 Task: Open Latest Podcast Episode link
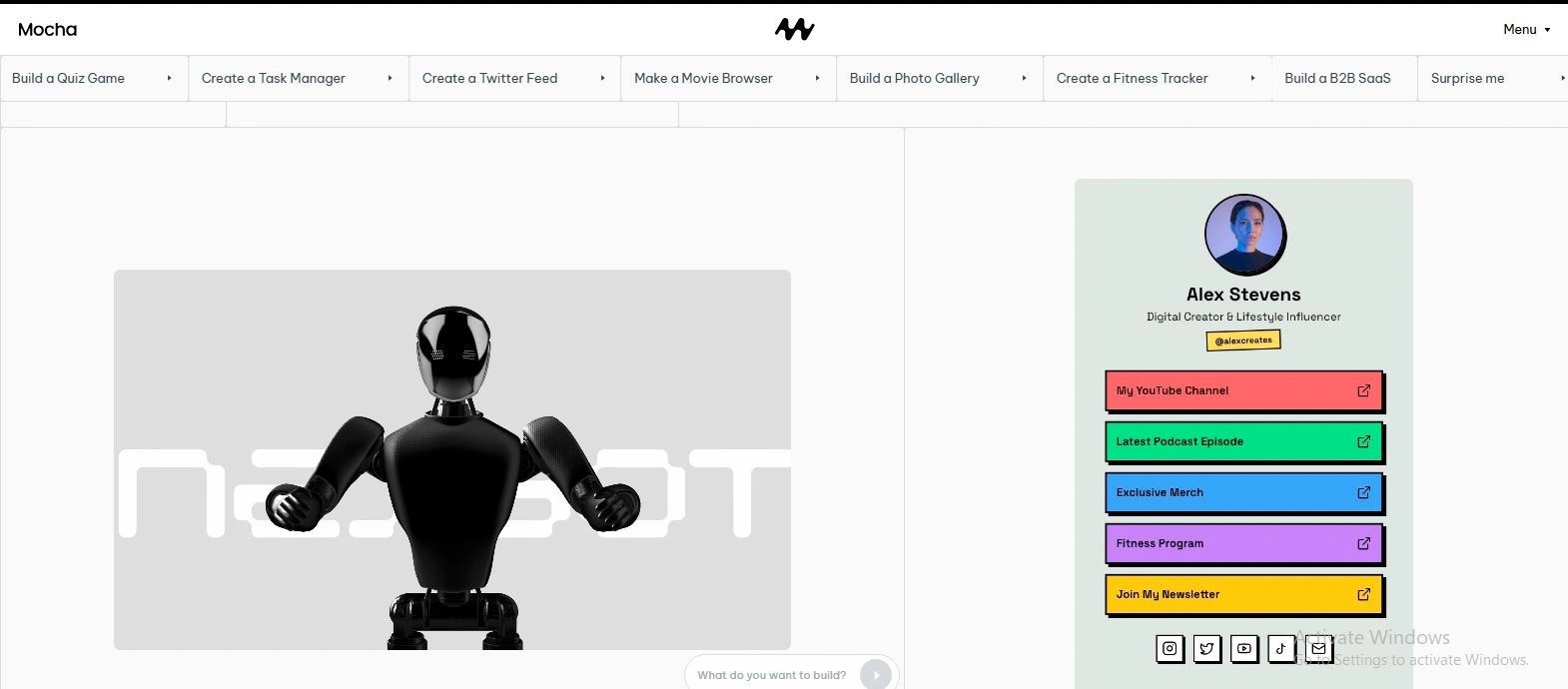pyautogui.click(x=1242, y=441)
